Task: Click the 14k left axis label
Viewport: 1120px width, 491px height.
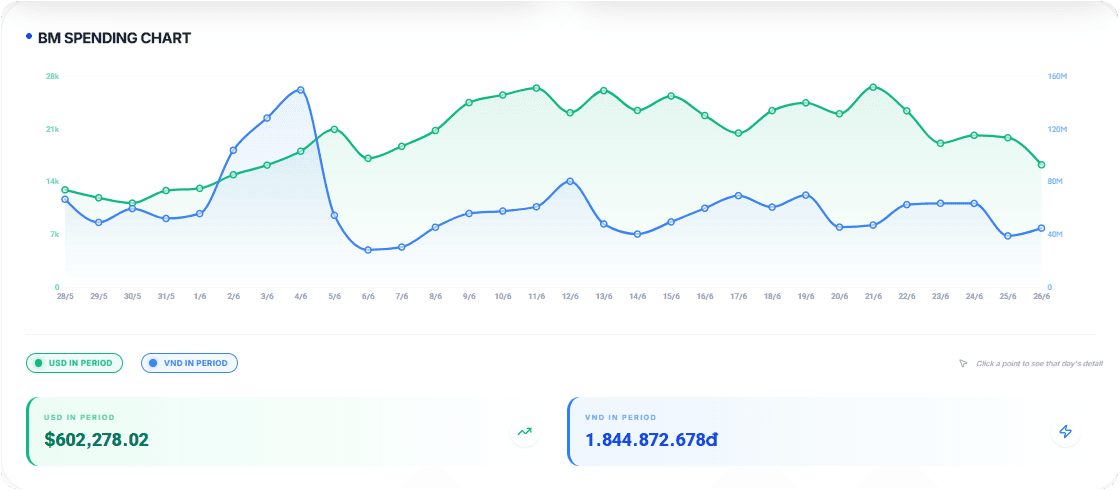Action: click(x=52, y=182)
